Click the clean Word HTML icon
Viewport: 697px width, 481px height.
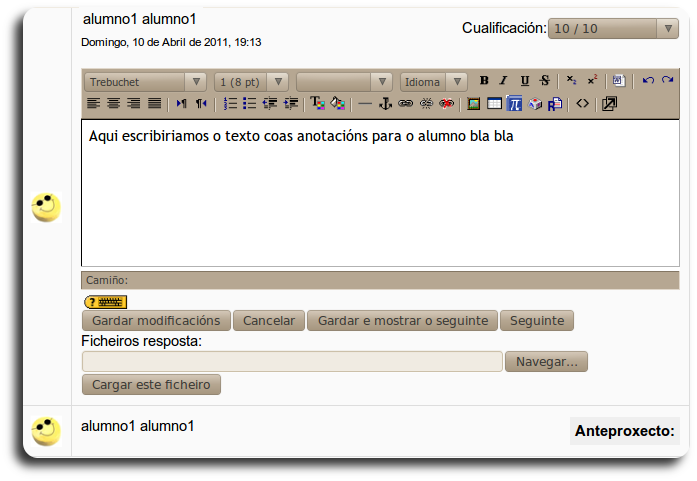click(x=619, y=80)
